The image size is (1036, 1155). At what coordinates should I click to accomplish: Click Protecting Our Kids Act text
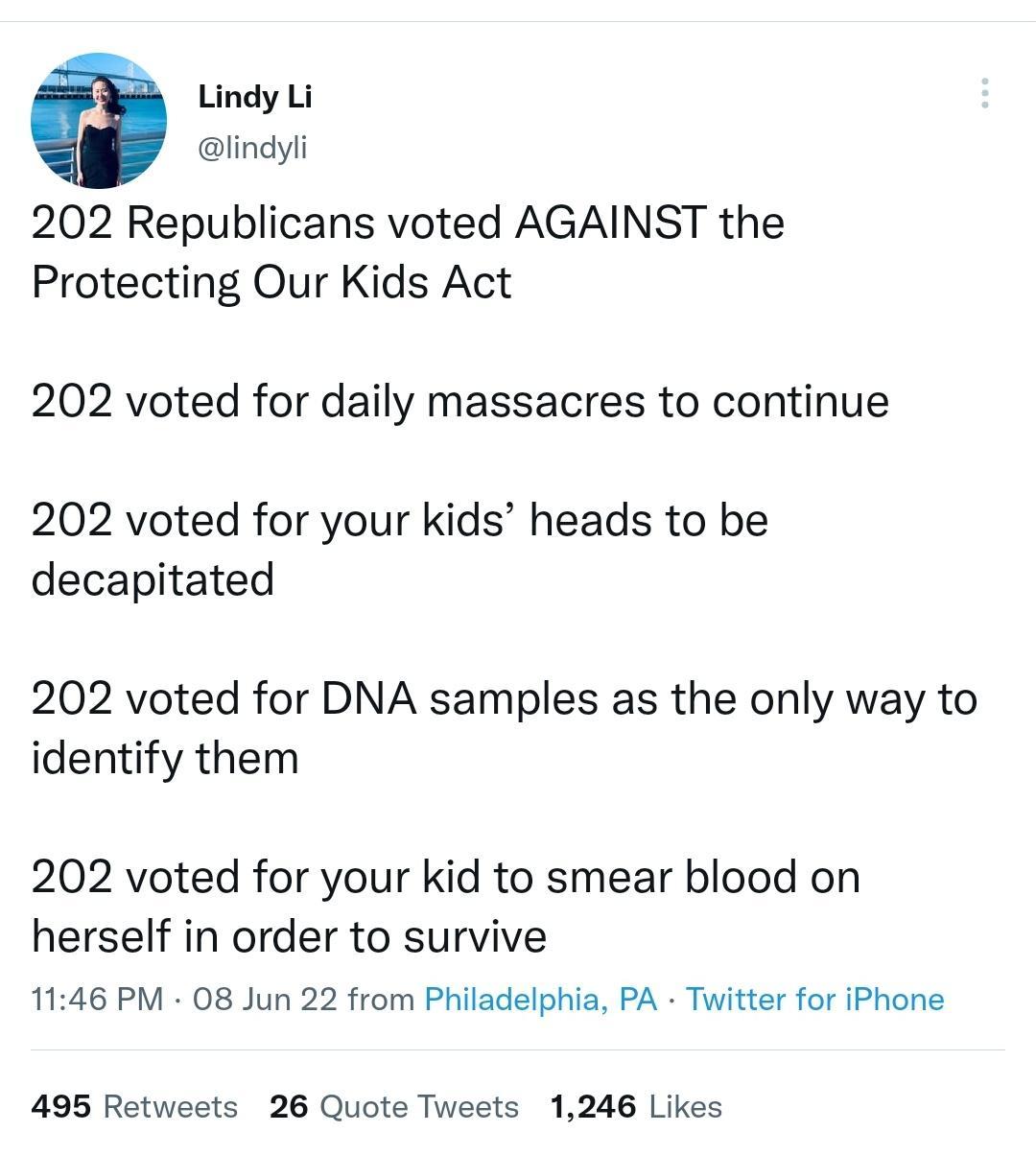pyautogui.click(x=269, y=284)
